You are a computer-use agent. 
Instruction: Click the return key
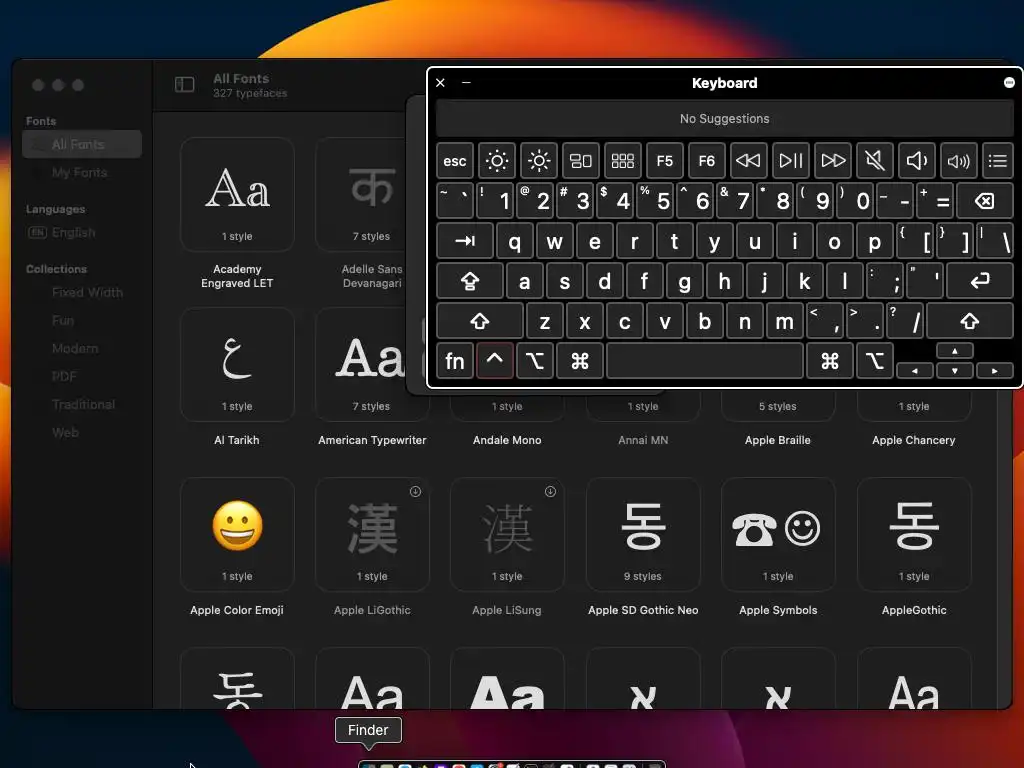coord(980,281)
